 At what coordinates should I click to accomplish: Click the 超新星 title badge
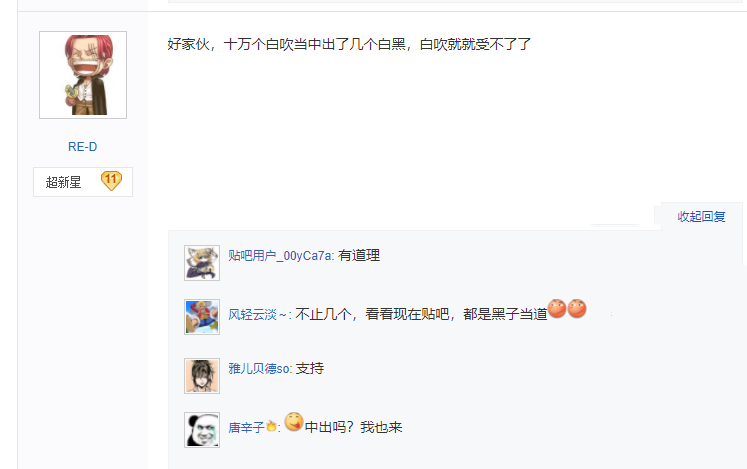coord(64,182)
